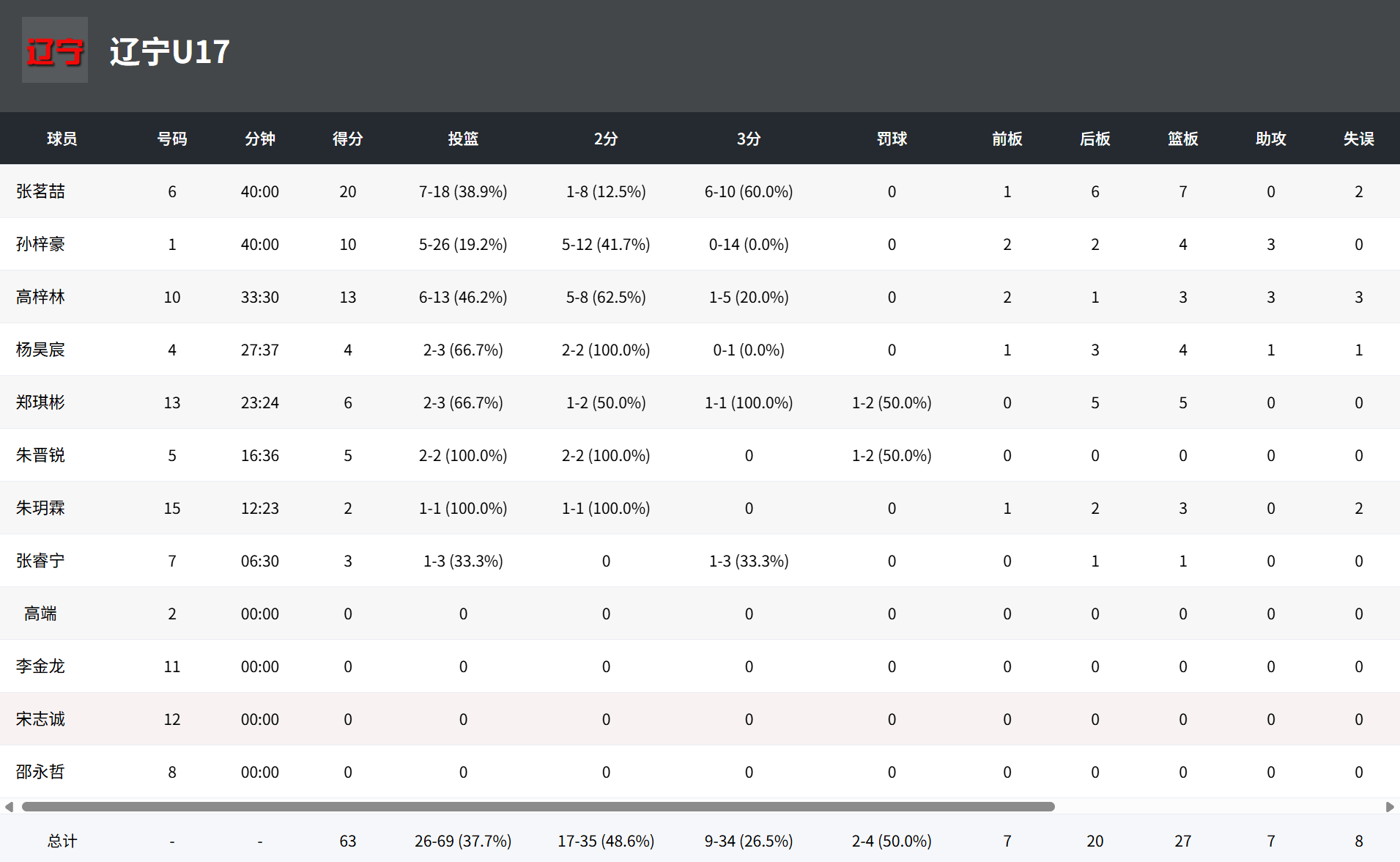This screenshot has height=862, width=1400.
Task: Click the 助攻 column header
Action: point(1270,139)
